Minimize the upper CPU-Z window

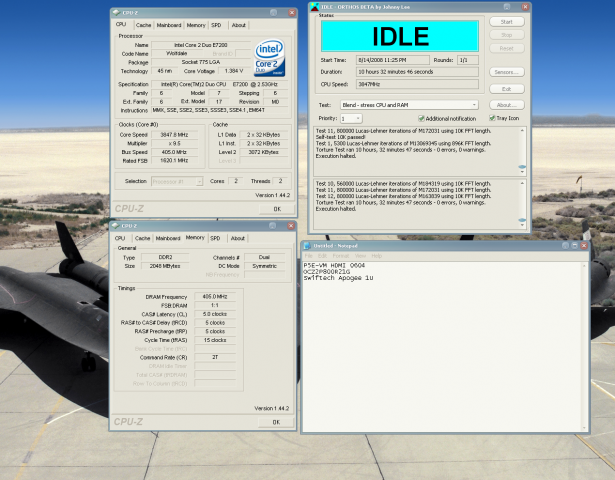tap(273, 13)
